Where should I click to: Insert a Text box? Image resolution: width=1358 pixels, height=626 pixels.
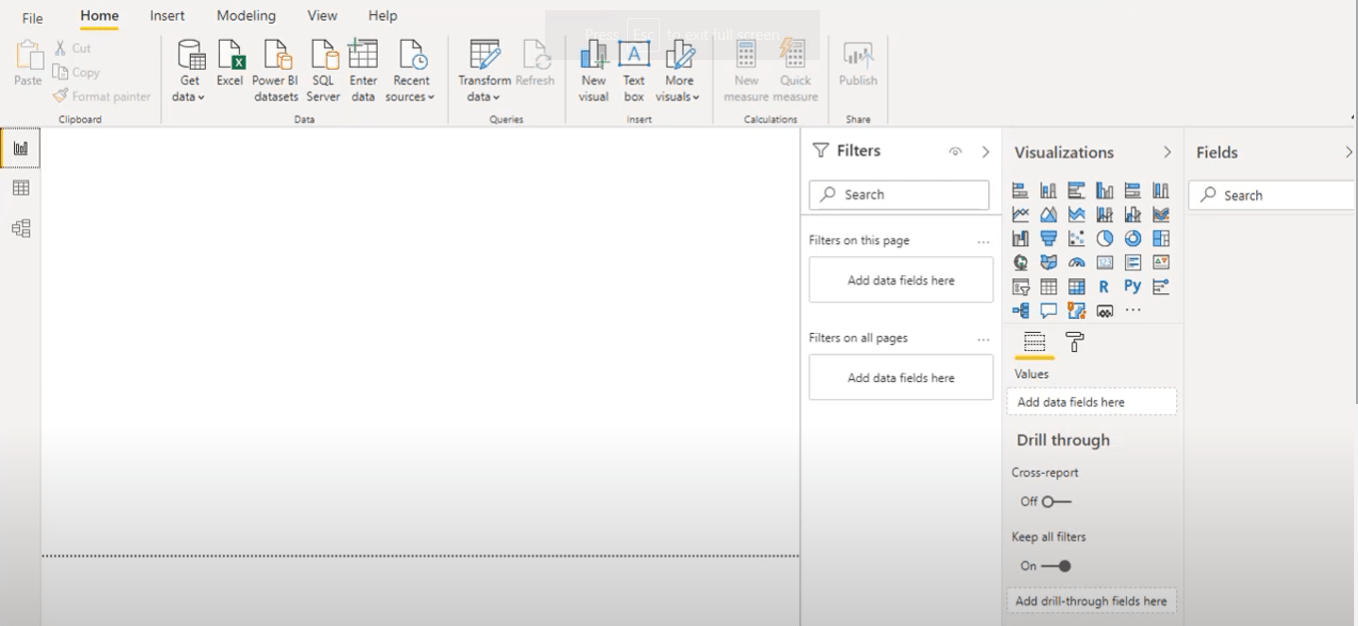(x=634, y=71)
